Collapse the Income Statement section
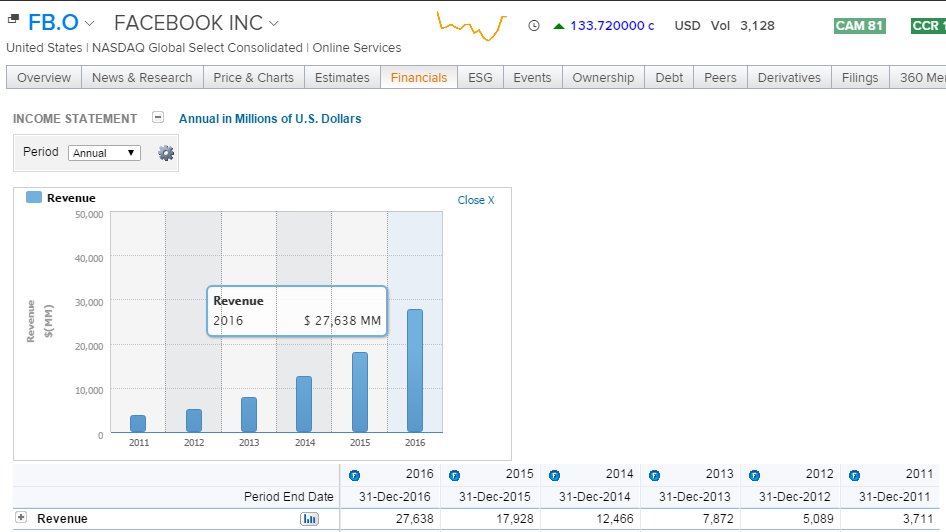Screen dimensions: 946x532 coord(158,117)
